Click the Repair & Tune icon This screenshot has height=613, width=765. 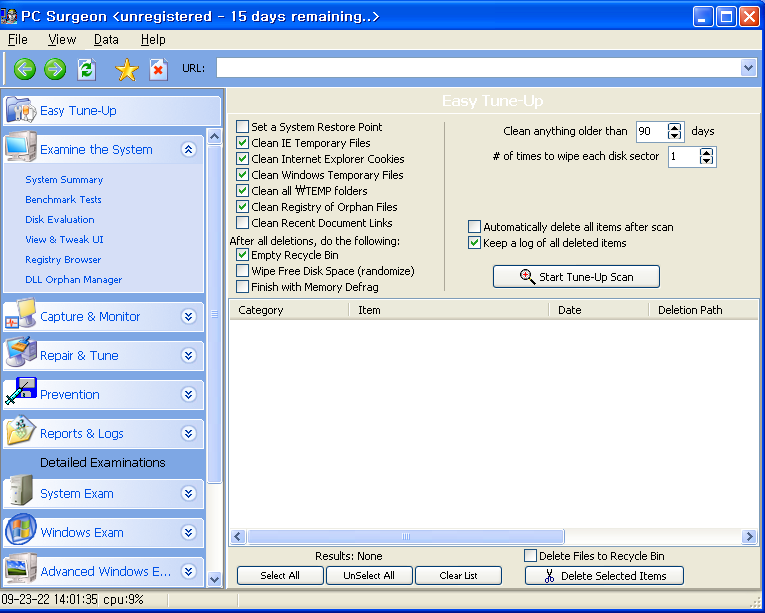[20, 352]
